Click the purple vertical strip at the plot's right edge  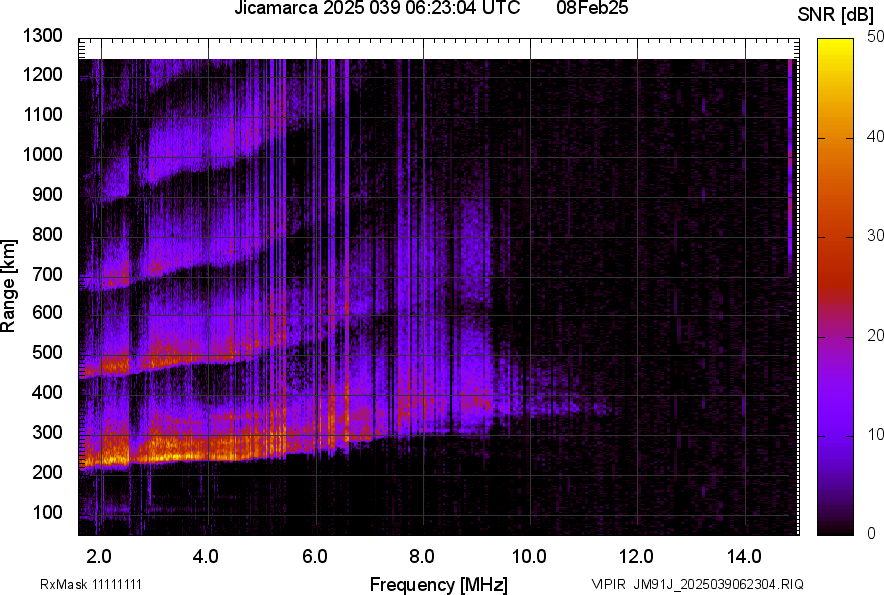[x=790, y=160]
